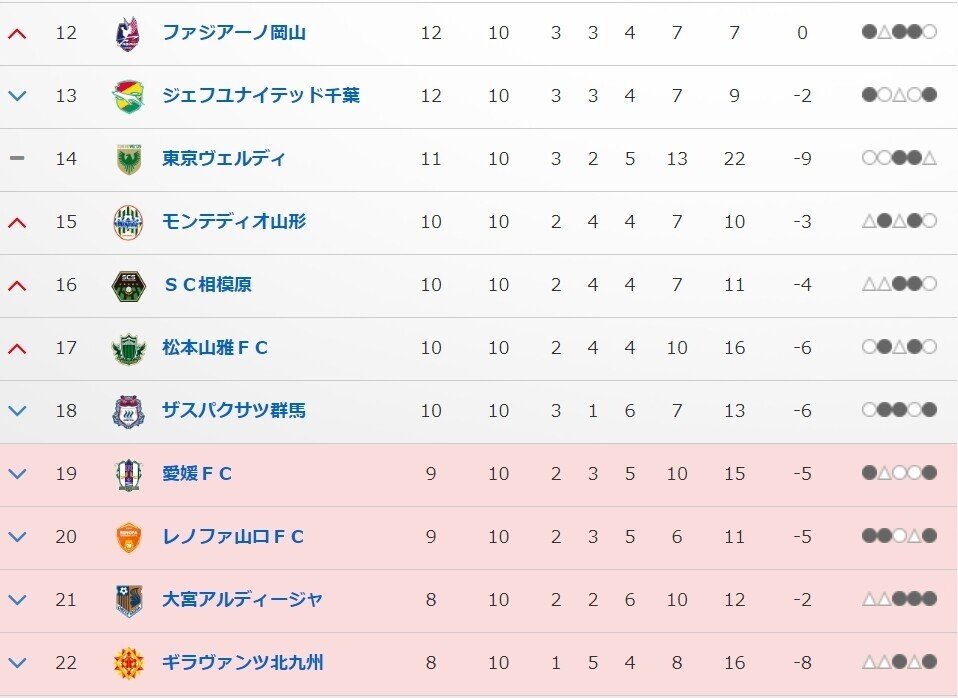Click the recent form circles for Tokyo Verdy

pos(898,159)
